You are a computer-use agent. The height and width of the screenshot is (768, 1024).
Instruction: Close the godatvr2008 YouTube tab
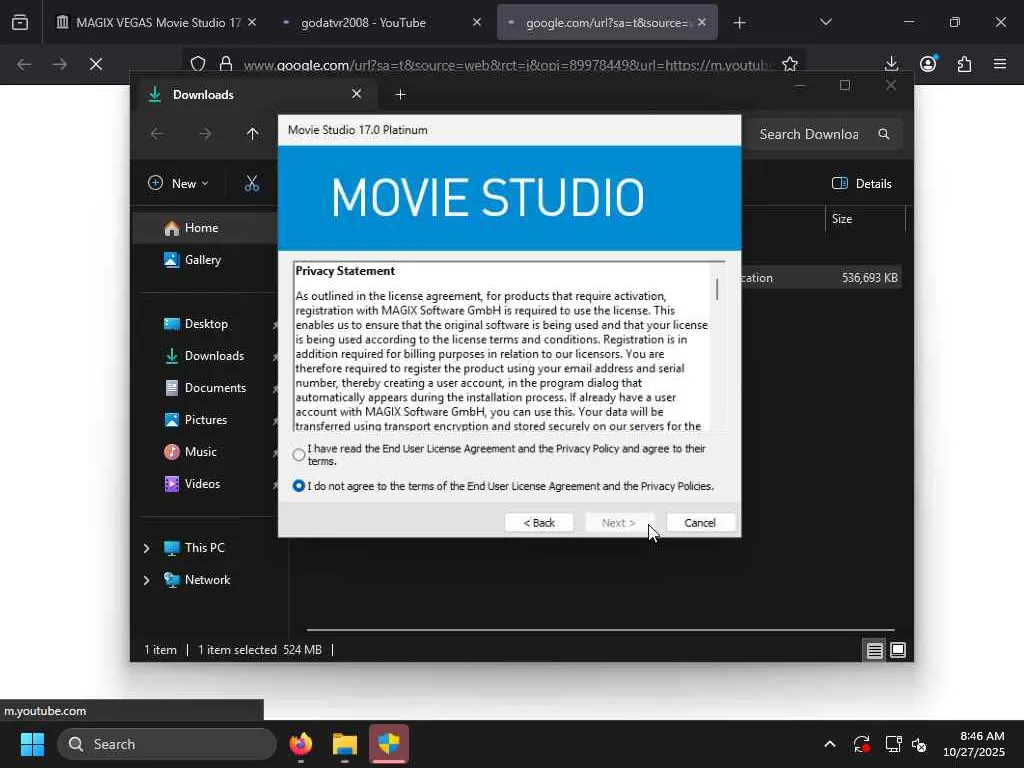click(477, 22)
